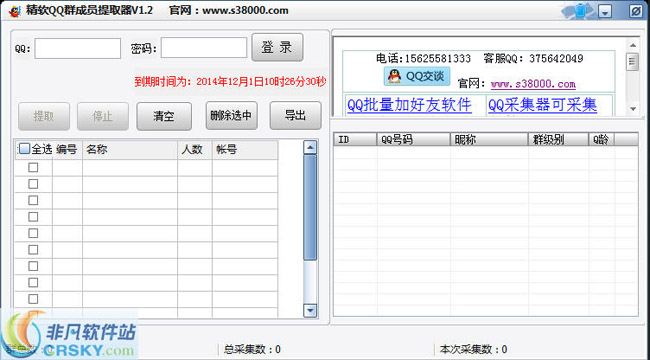Click the 客服QQ: 375642049 text

533,58
